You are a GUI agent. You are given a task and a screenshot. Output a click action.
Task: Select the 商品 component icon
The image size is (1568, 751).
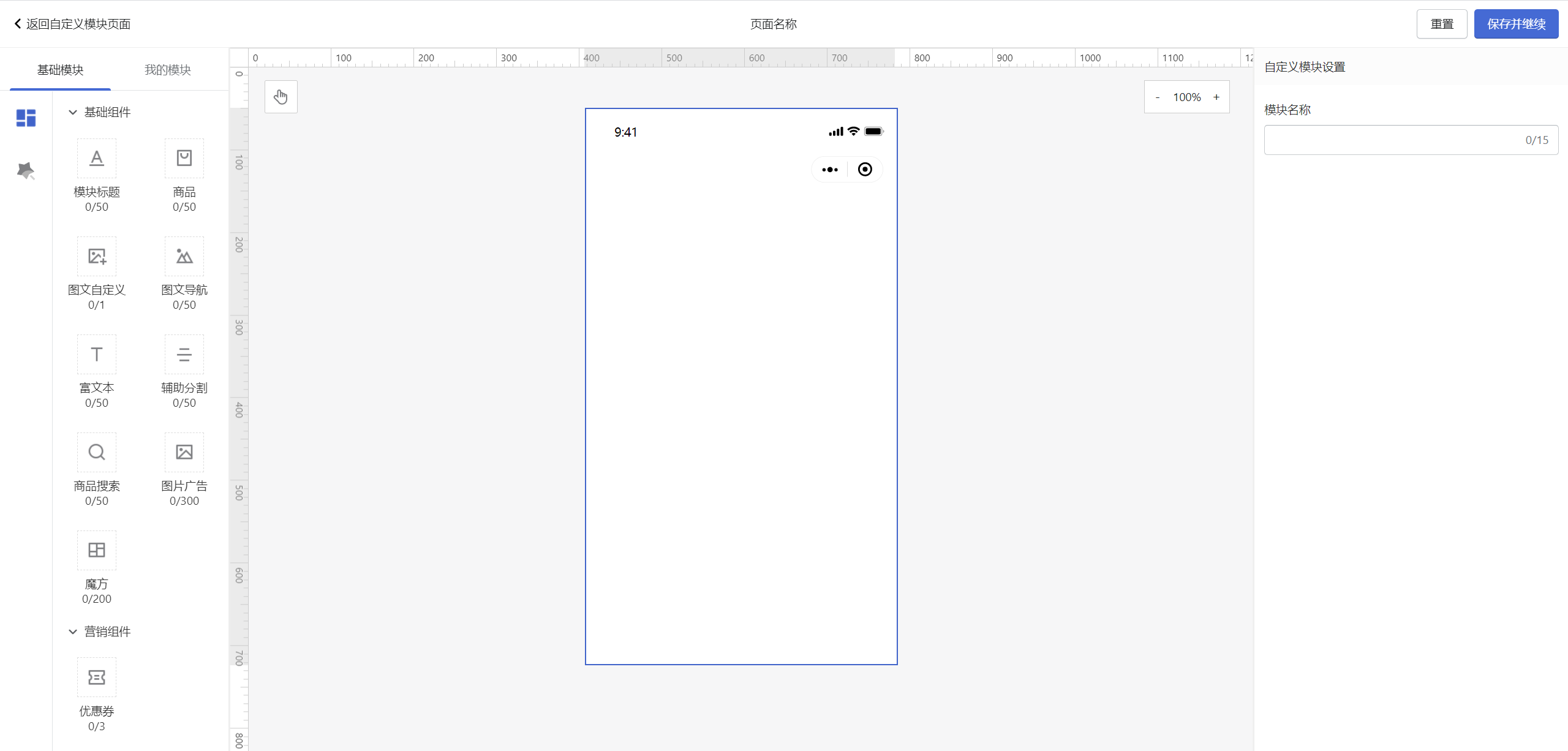click(184, 159)
